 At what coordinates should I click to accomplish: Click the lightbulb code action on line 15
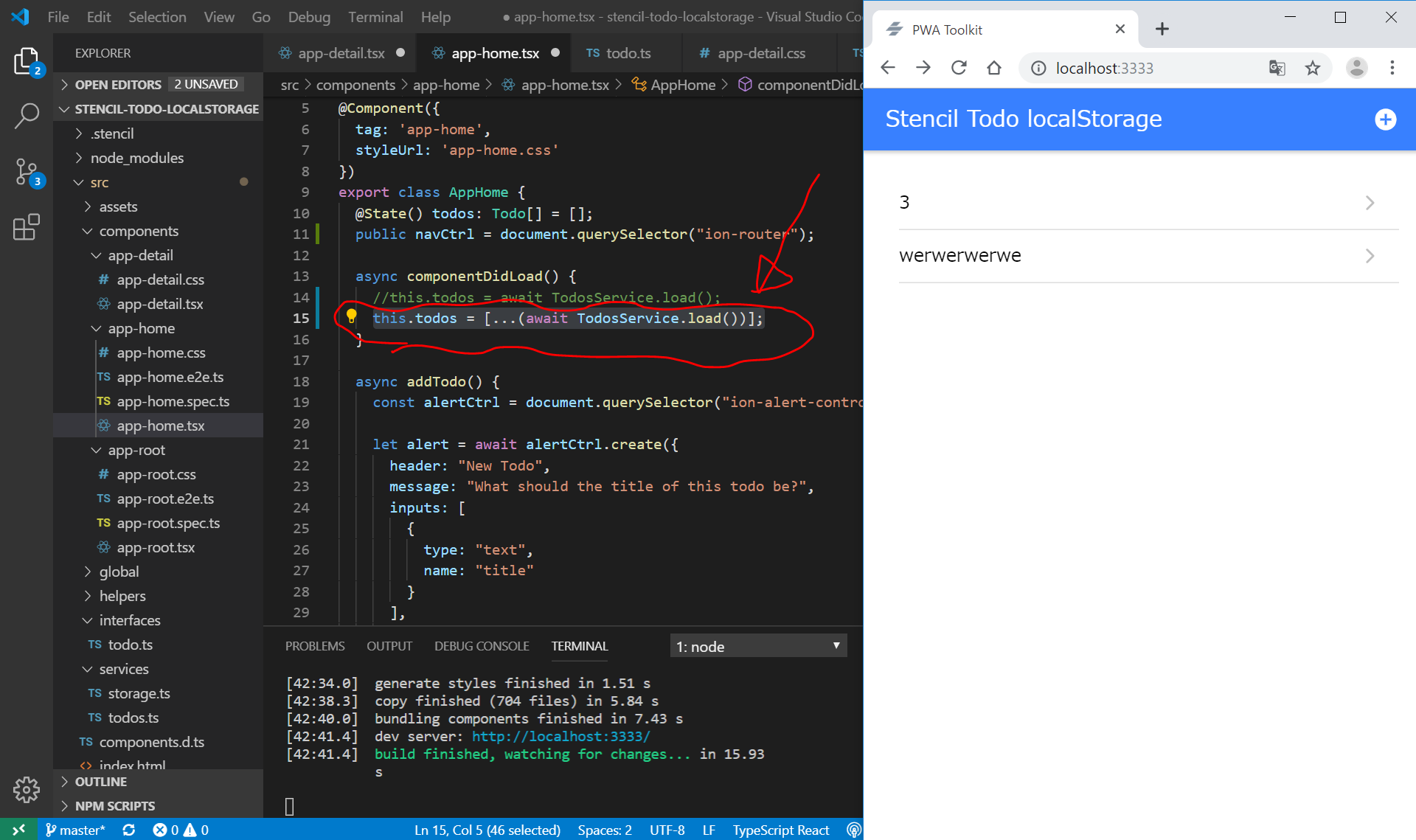tap(351, 316)
